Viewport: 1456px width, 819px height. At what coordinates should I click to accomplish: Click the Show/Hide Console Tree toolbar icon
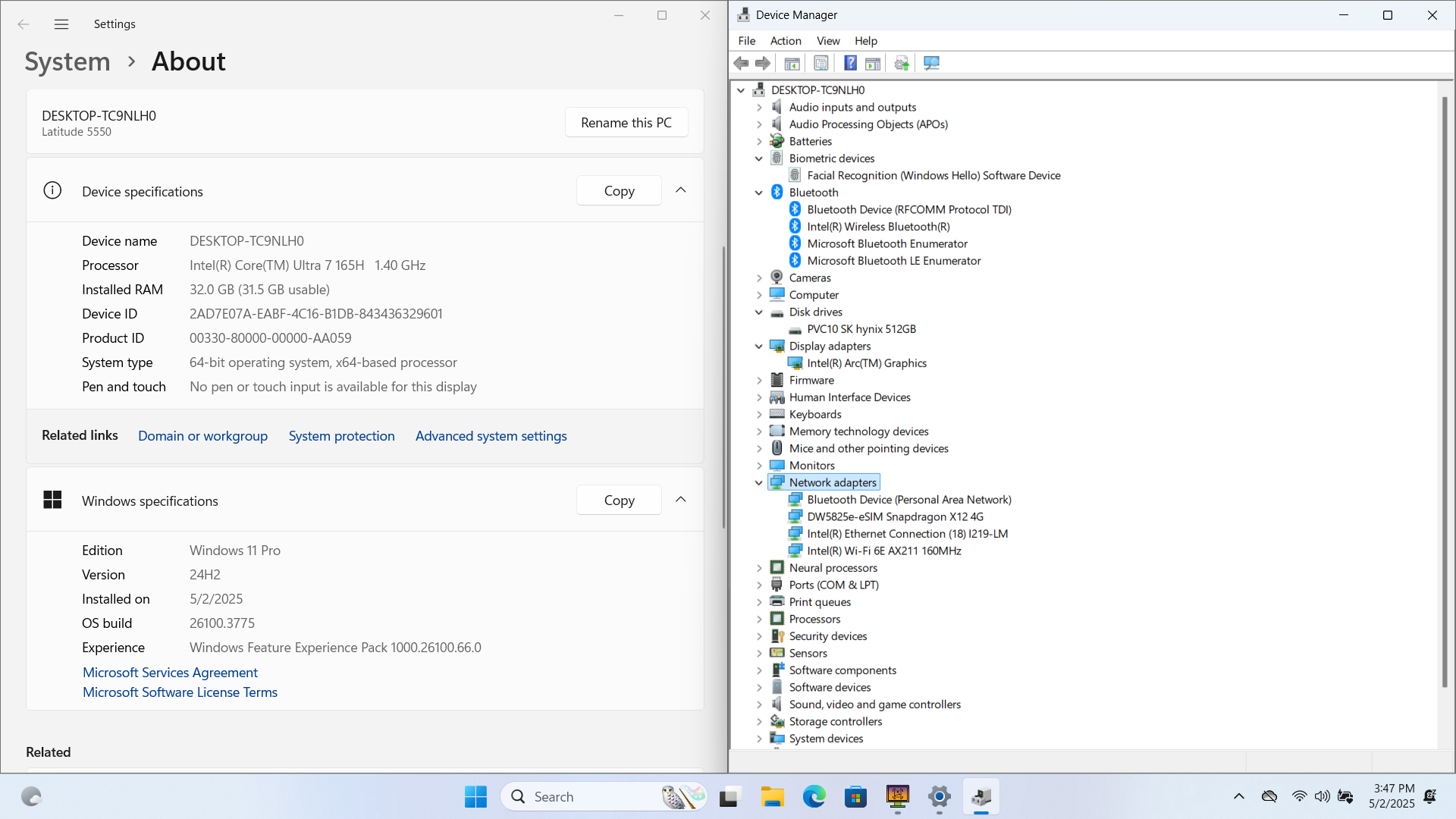click(792, 64)
